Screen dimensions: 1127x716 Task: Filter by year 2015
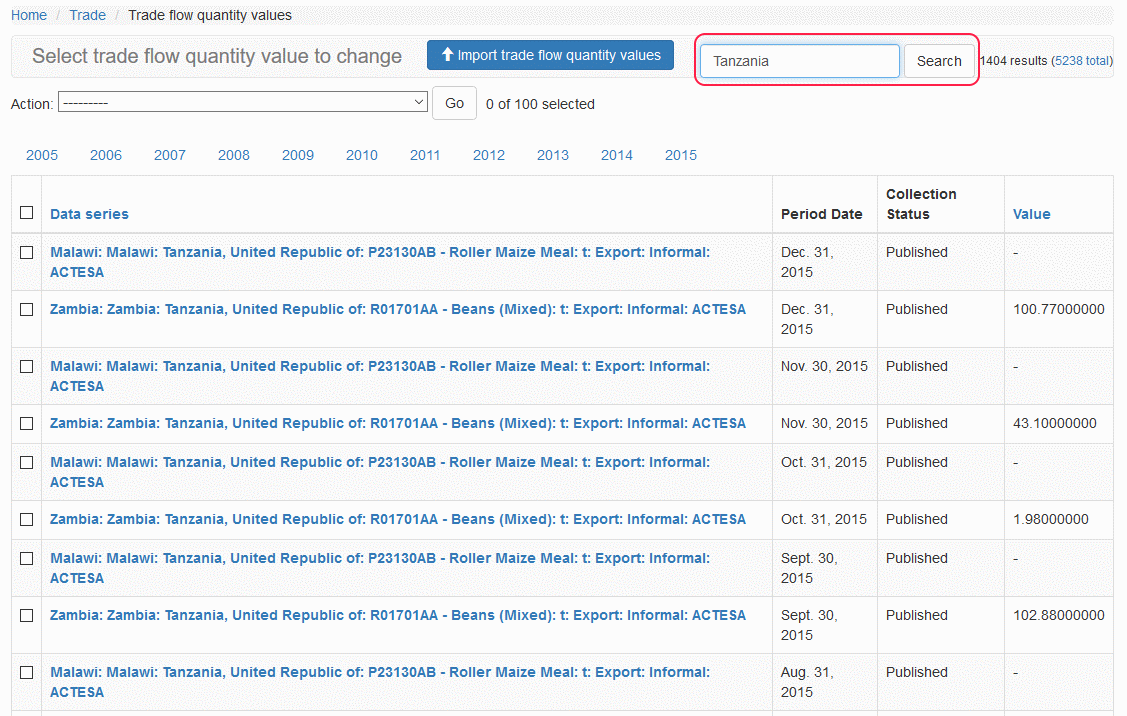tap(681, 155)
